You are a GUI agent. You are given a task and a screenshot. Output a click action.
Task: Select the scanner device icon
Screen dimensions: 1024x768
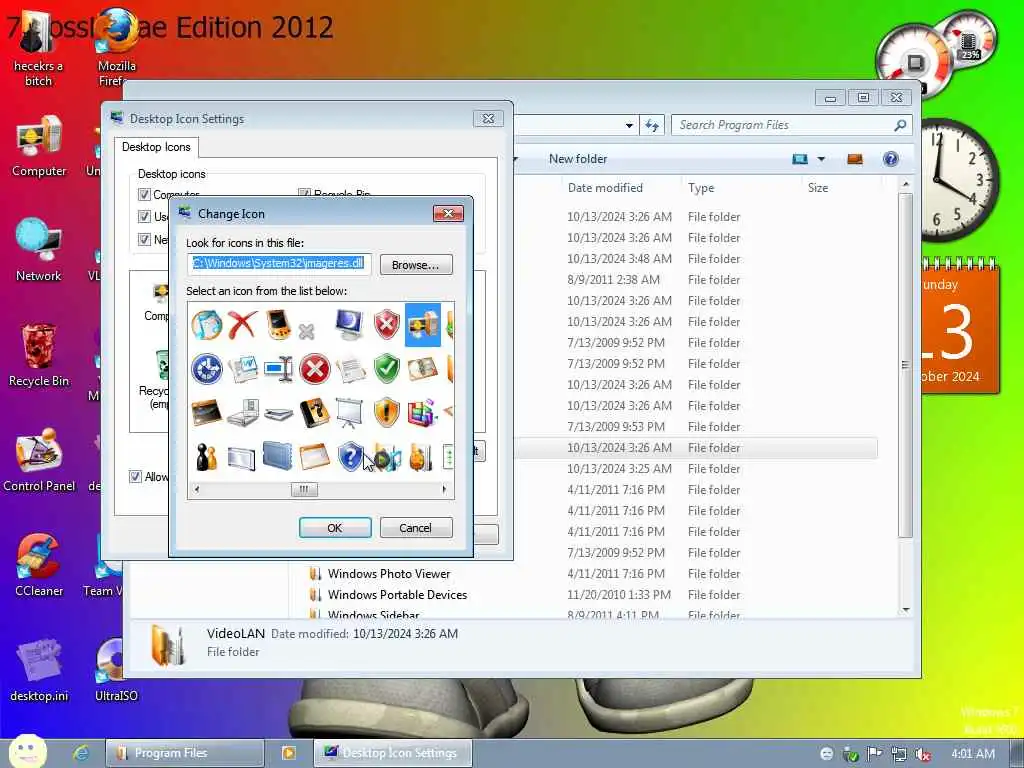click(x=278, y=414)
